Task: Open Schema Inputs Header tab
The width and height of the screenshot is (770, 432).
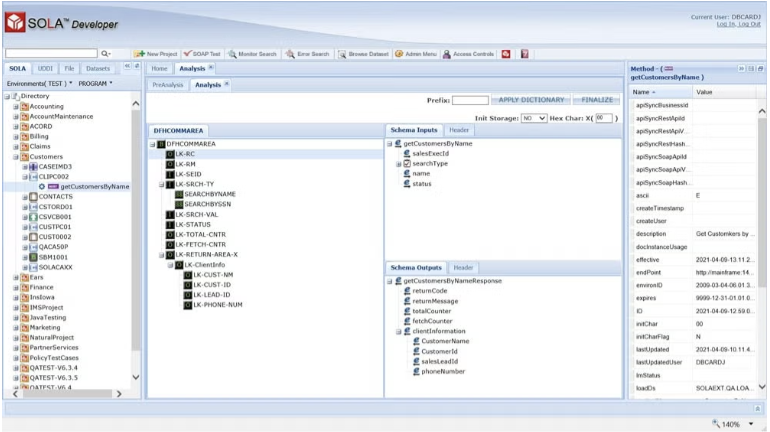Action: [x=459, y=130]
